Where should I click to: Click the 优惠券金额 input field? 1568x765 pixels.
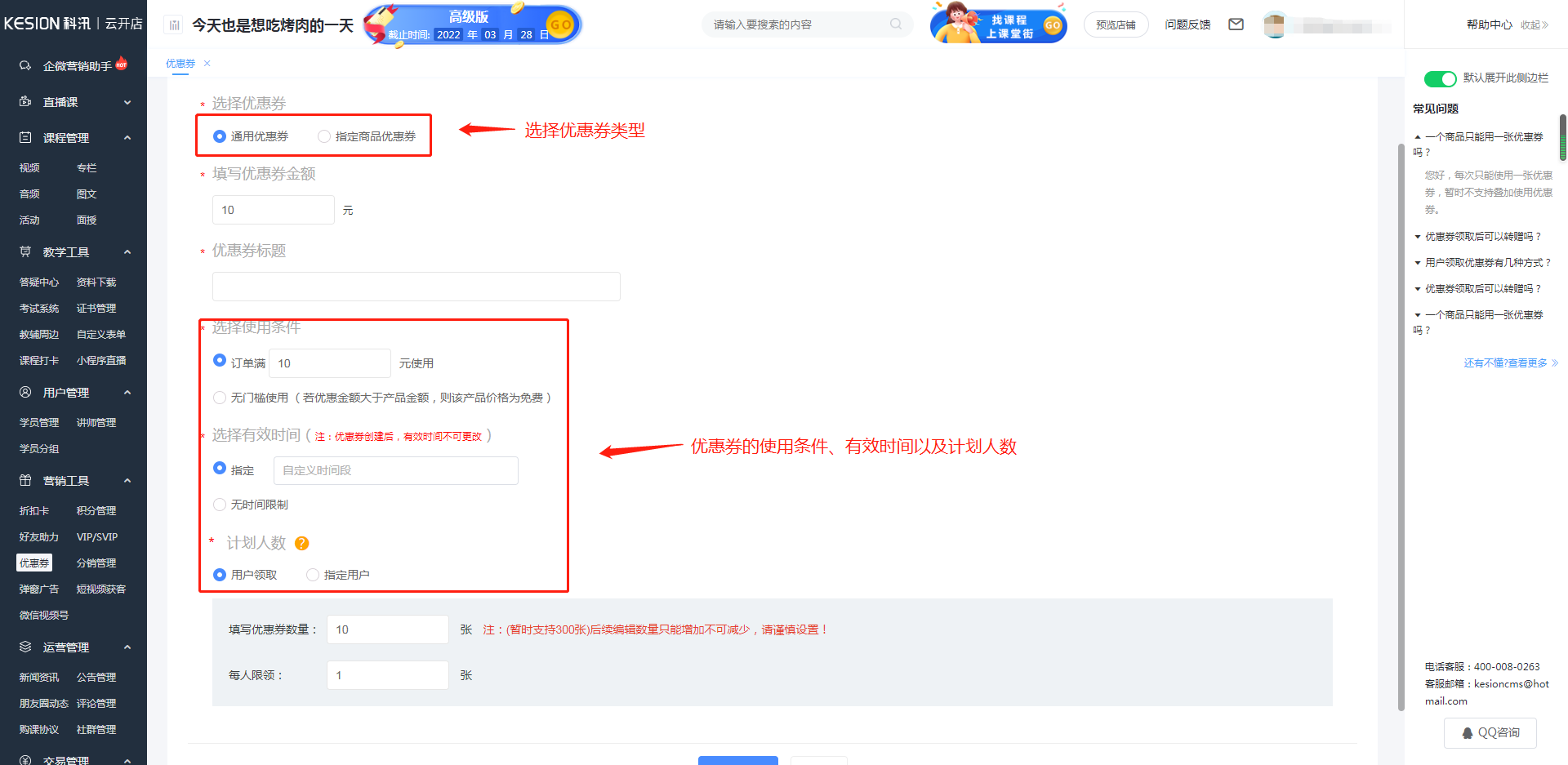pyautogui.click(x=274, y=210)
